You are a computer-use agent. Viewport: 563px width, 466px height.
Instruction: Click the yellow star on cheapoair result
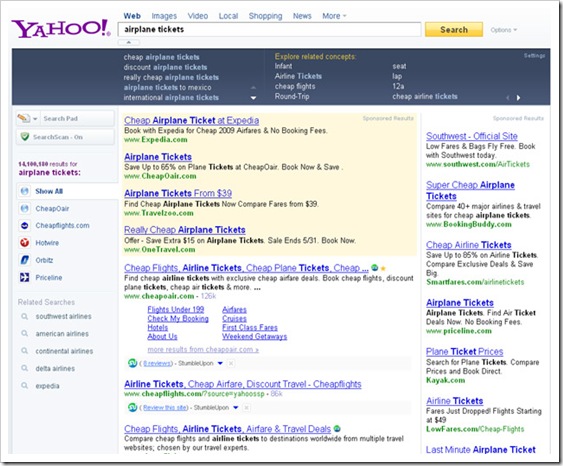[x=383, y=268]
